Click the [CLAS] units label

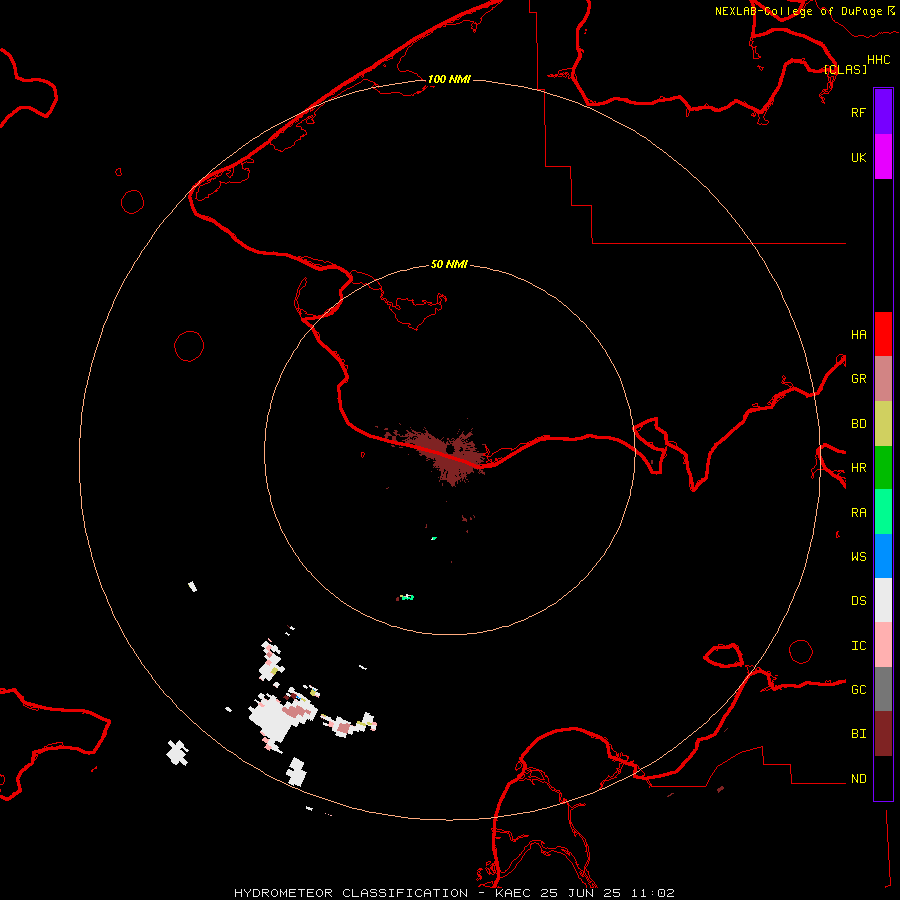(845, 69)
